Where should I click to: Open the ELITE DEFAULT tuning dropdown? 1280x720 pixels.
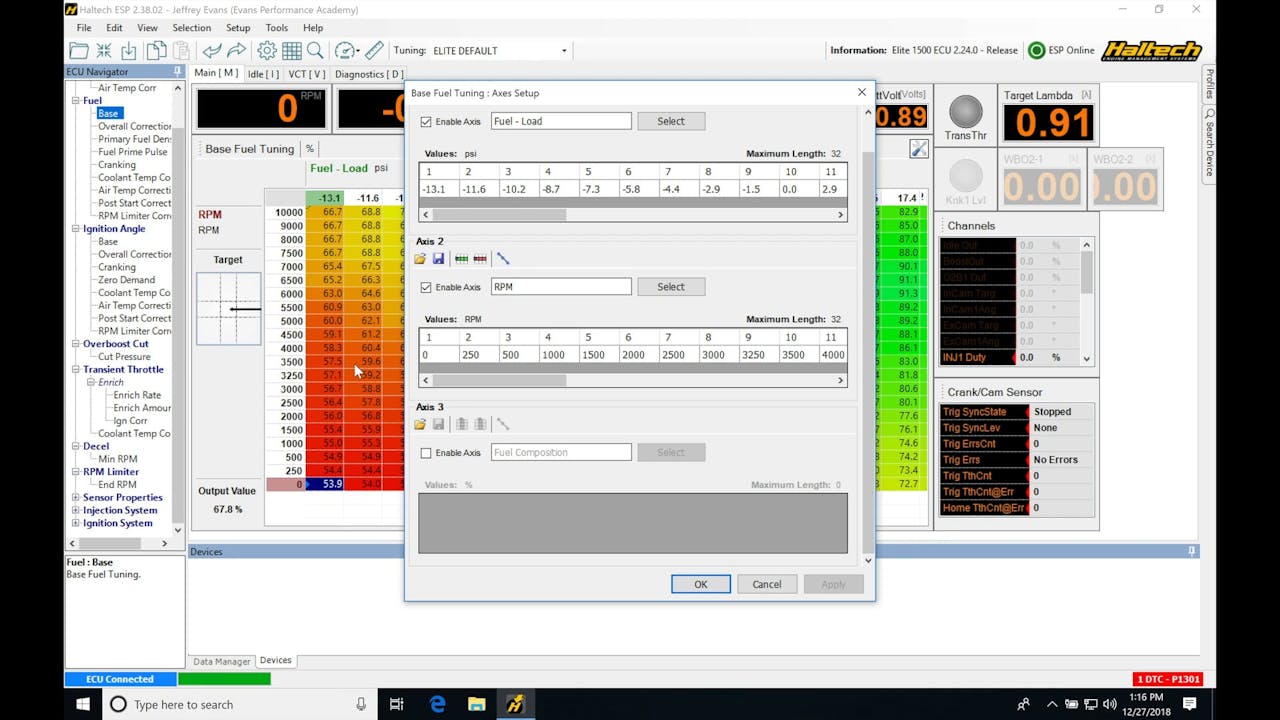click(x=563, y=50)
